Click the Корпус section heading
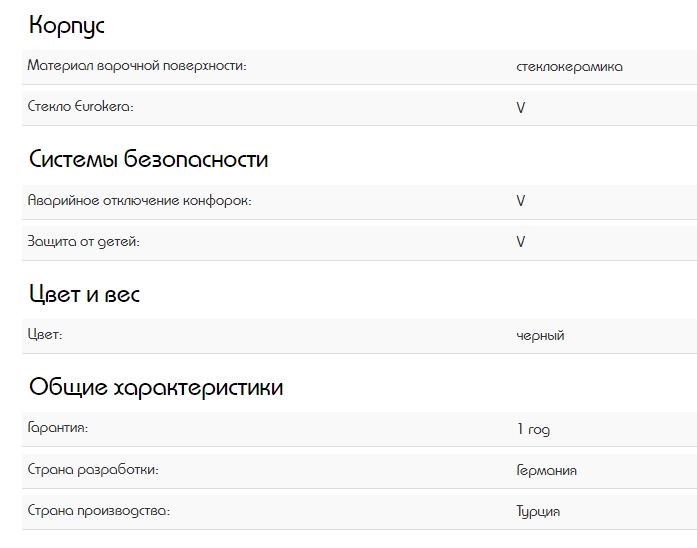 coord(67,25)
